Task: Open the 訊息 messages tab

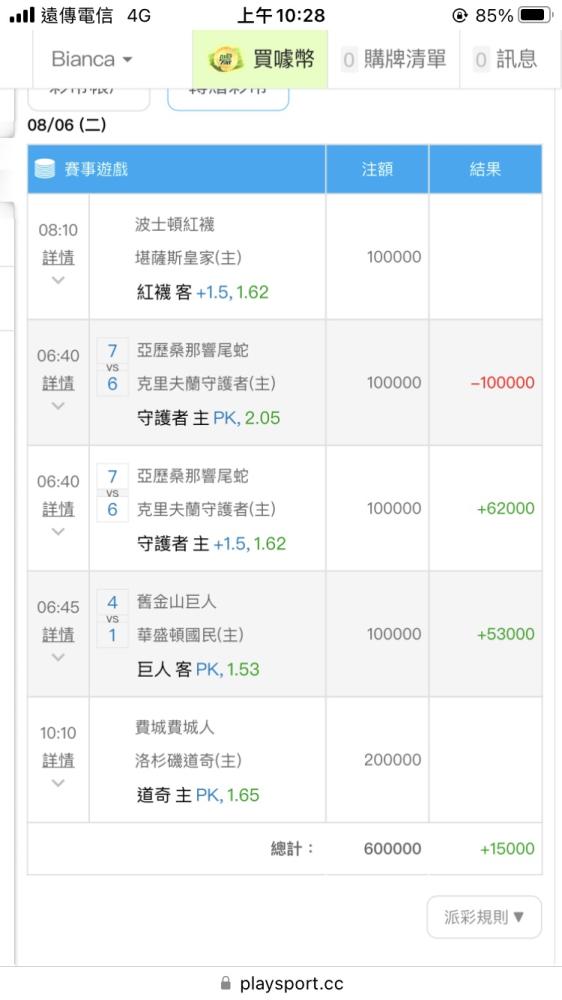Action: click(x=507, y=59)
